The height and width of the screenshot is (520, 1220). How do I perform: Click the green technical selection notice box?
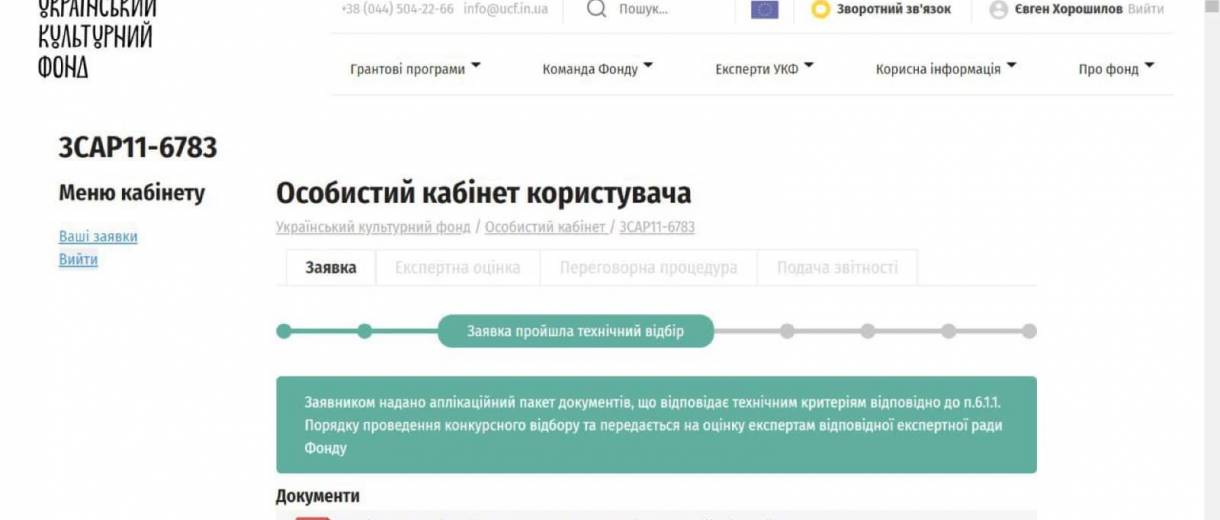coord(656,425)
